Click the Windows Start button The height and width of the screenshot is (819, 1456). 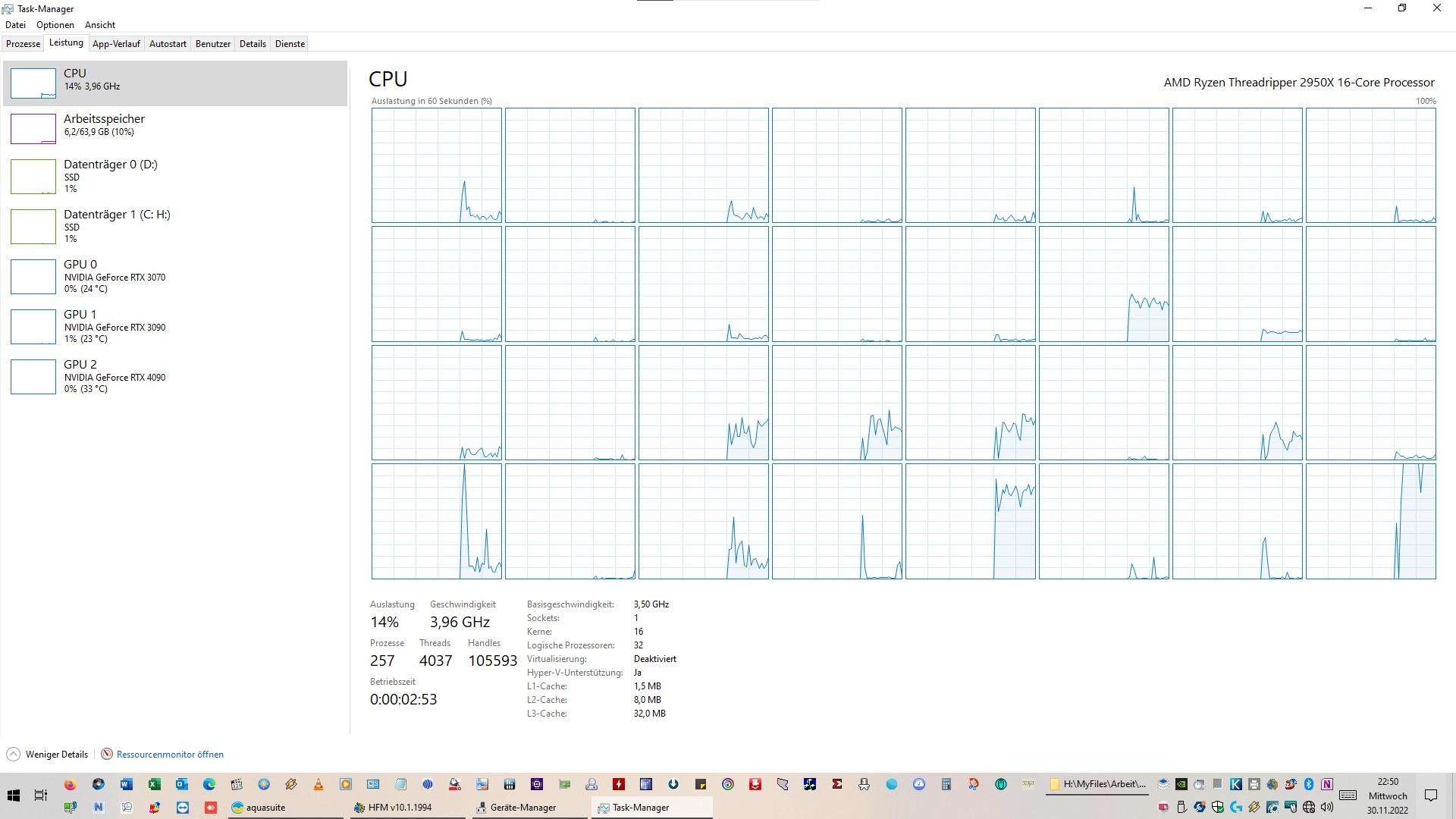(x=14, y=795)
